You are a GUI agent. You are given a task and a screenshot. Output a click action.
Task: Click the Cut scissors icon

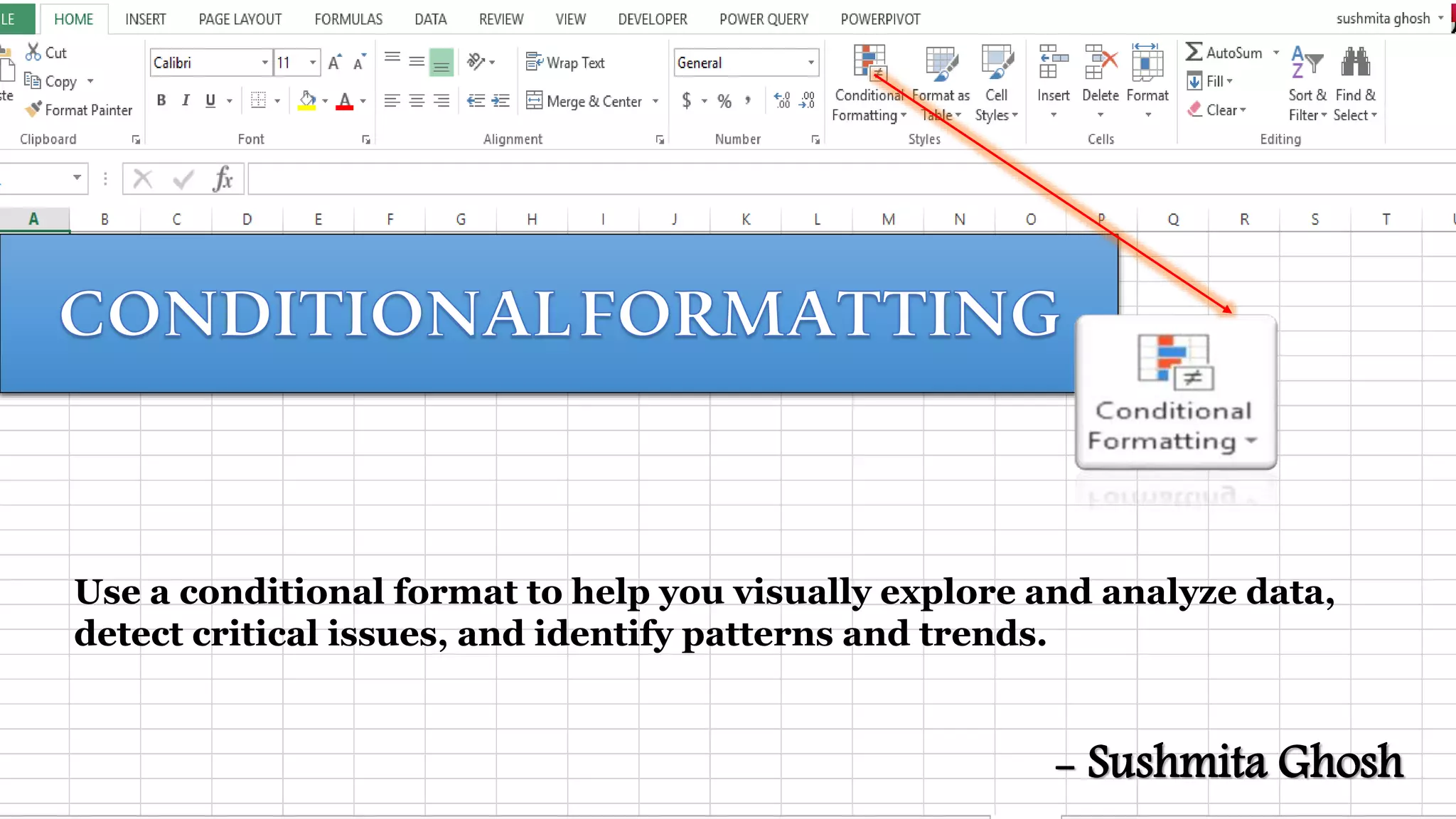33,52
